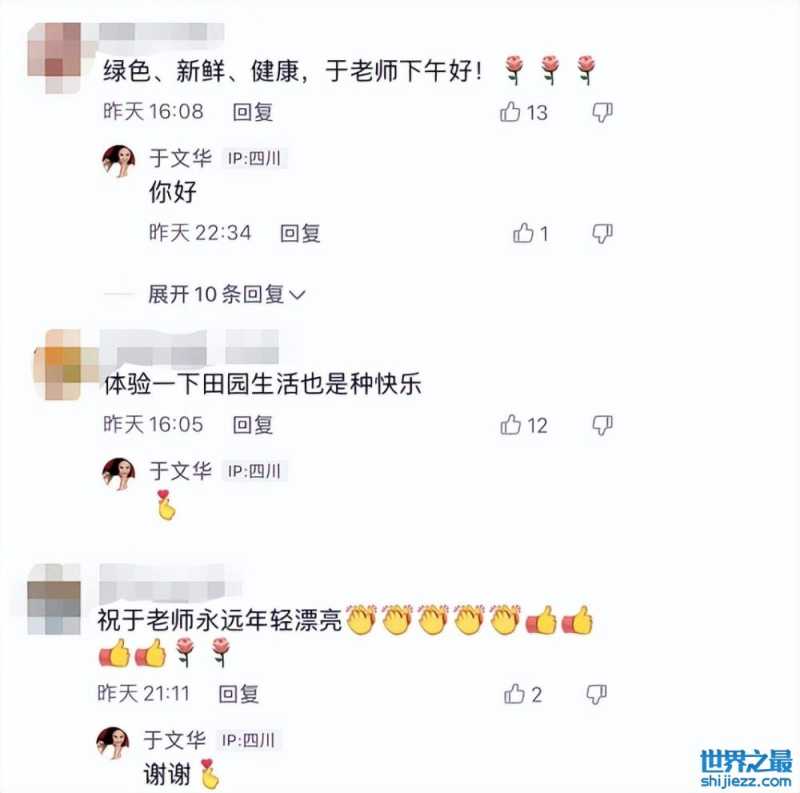Like the comment posted at 16:08
The height and width of the screenshot is (793, 800).
coord(510,111)
